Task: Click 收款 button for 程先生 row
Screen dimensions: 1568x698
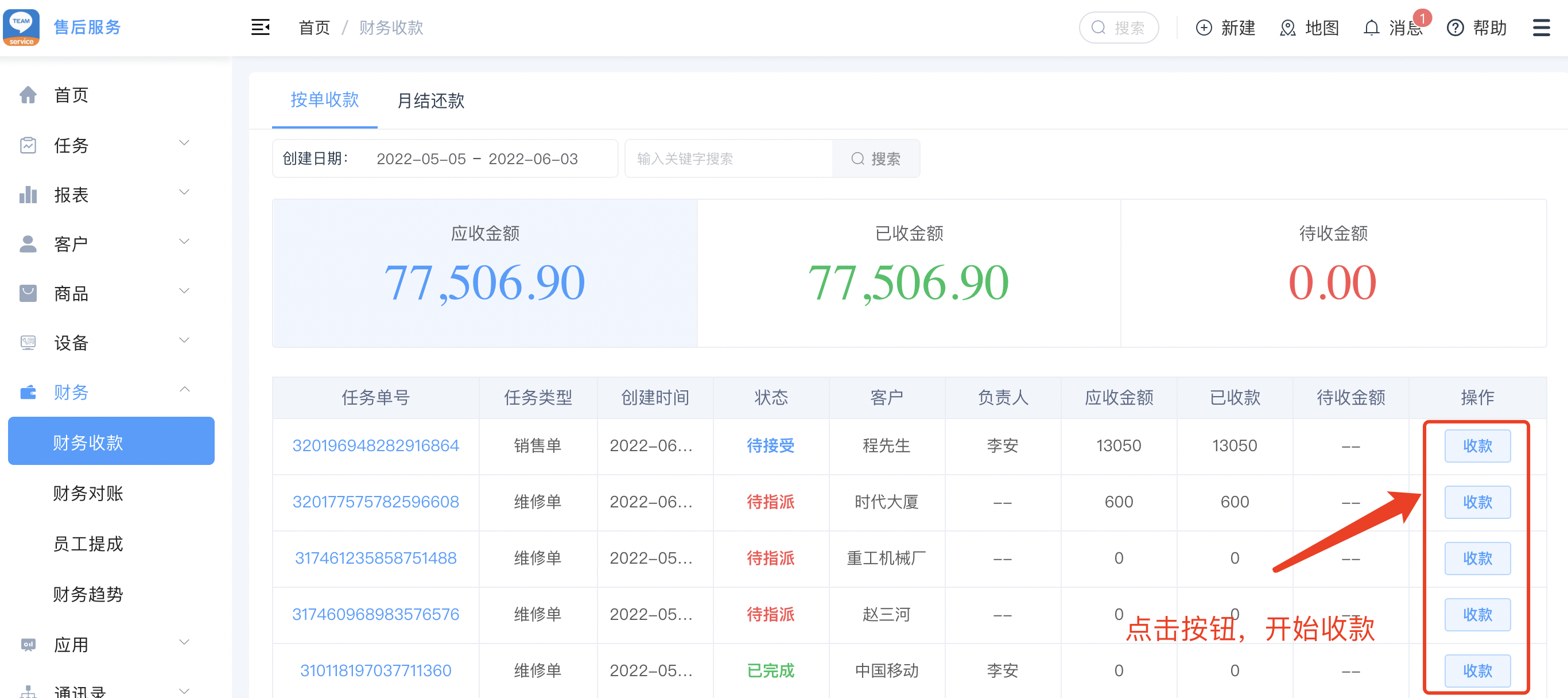Action: coord(1477,445)
